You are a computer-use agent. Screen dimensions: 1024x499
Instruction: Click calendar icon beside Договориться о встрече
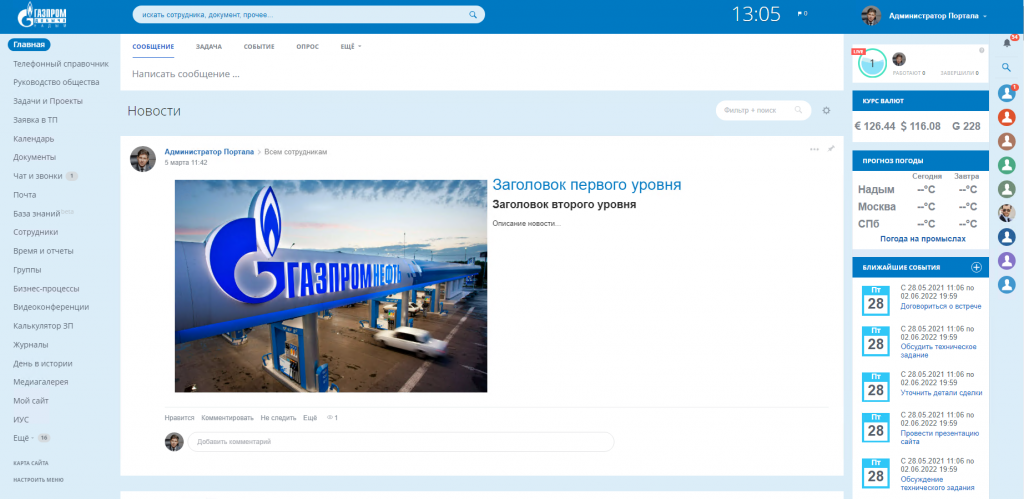tap(876, 300)
